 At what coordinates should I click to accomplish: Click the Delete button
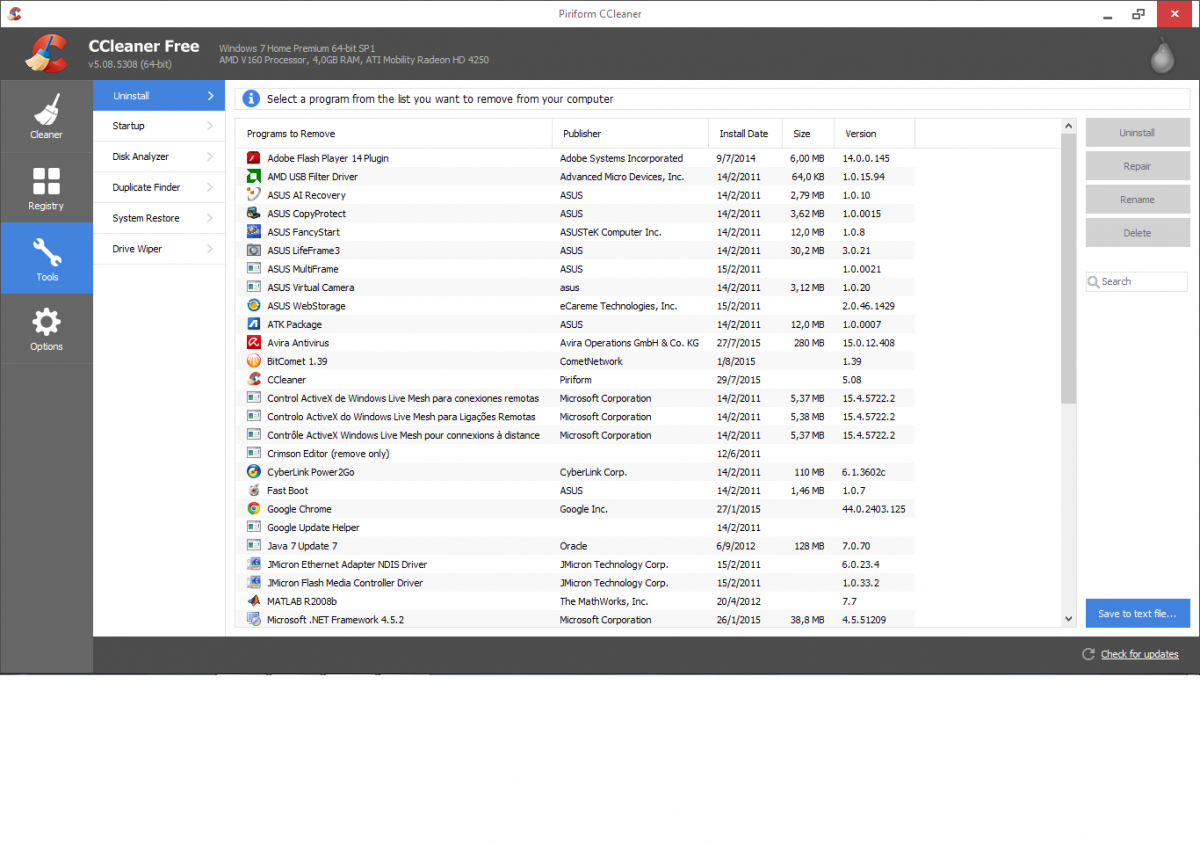point(1137,233)
